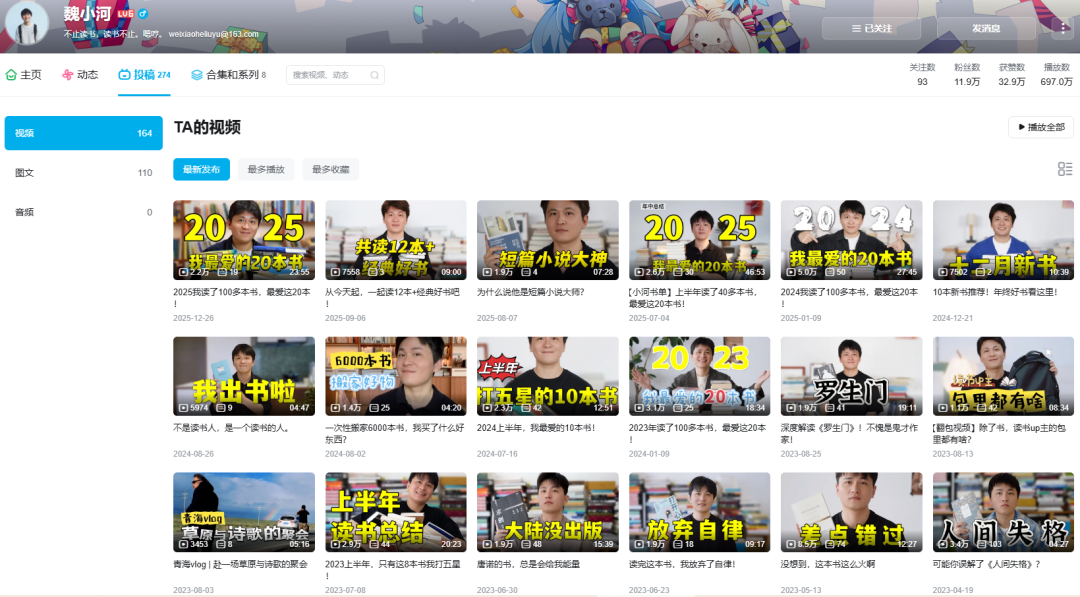This screenshot has height=597, width=1080.
Task: Sort videos by 最多收藏
Action: click(330, 169)
